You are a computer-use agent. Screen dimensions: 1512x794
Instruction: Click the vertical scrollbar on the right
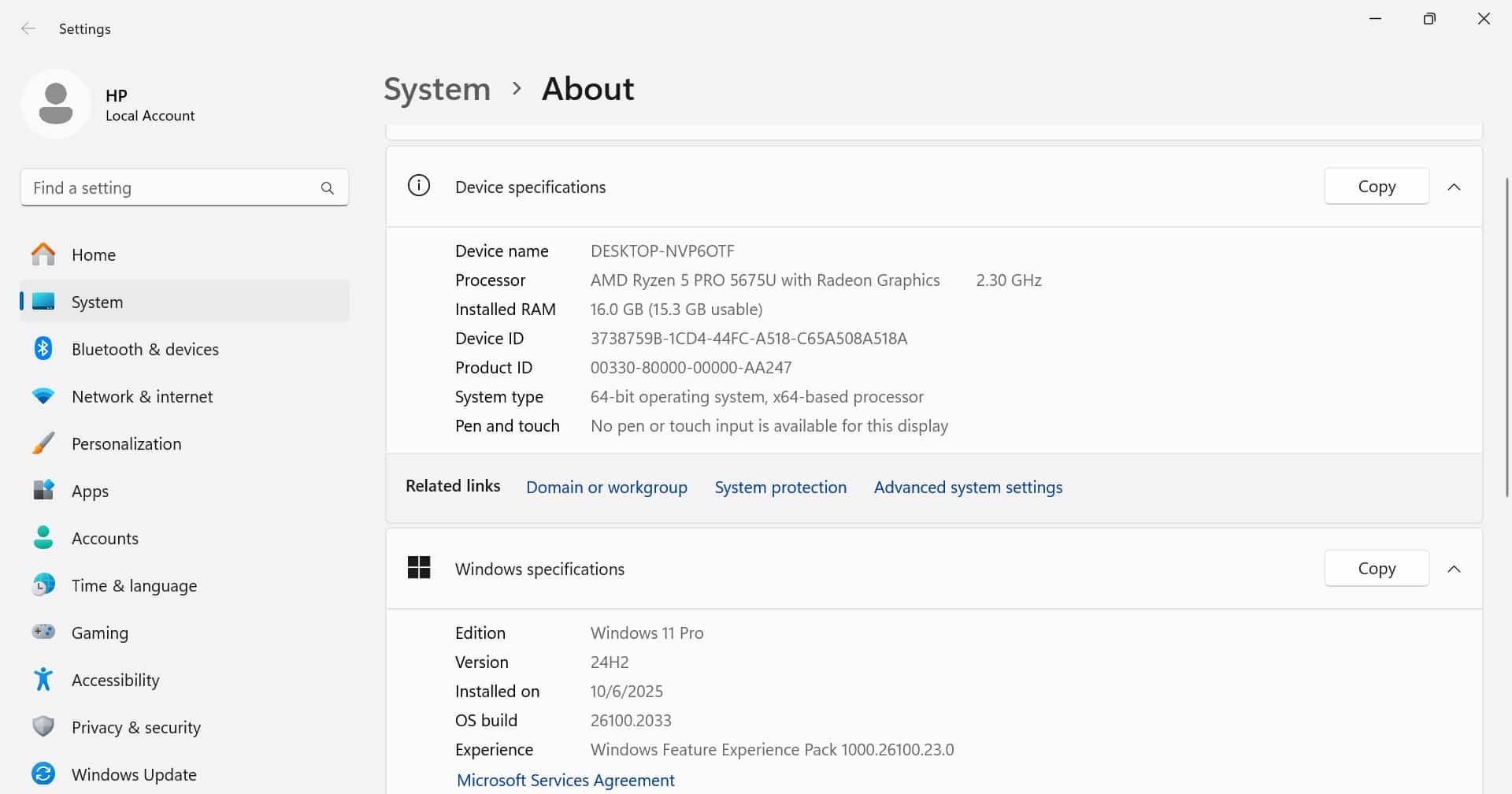pyautogui.click(x=1507, y=337)
